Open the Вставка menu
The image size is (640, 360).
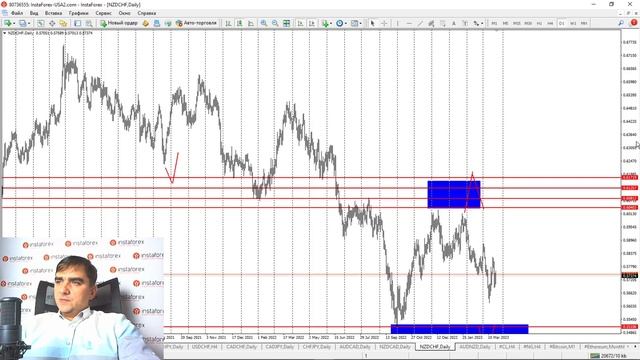(53, 13)
